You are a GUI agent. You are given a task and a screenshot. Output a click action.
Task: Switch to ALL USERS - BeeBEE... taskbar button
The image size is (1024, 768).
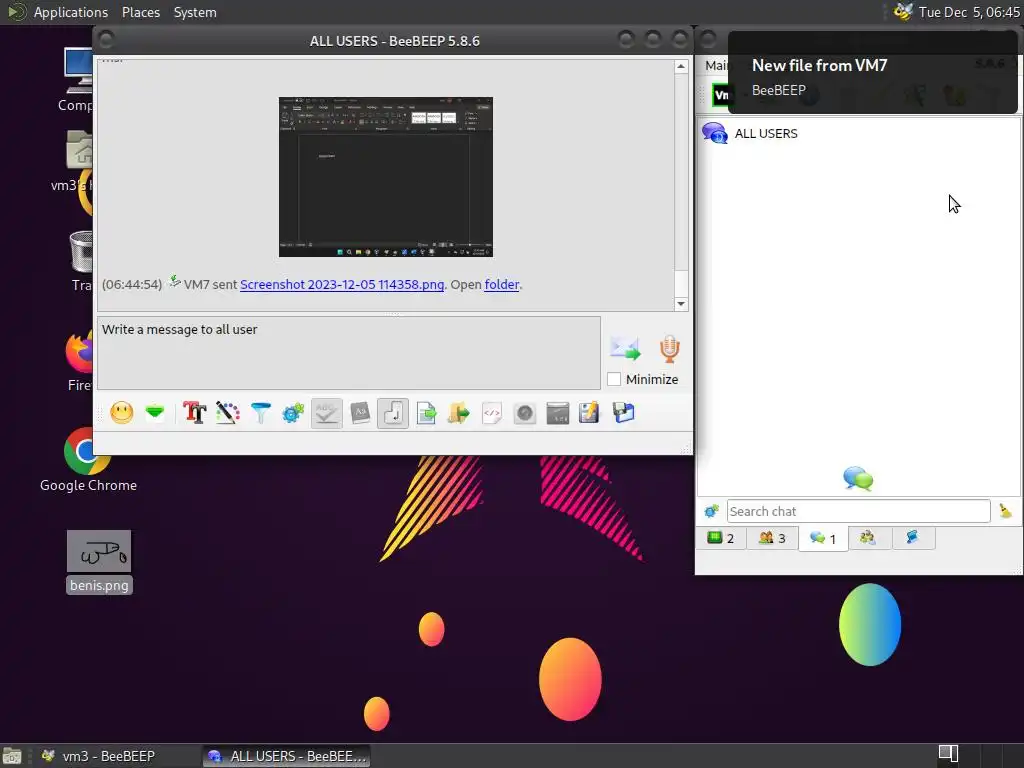click(287, 756)
